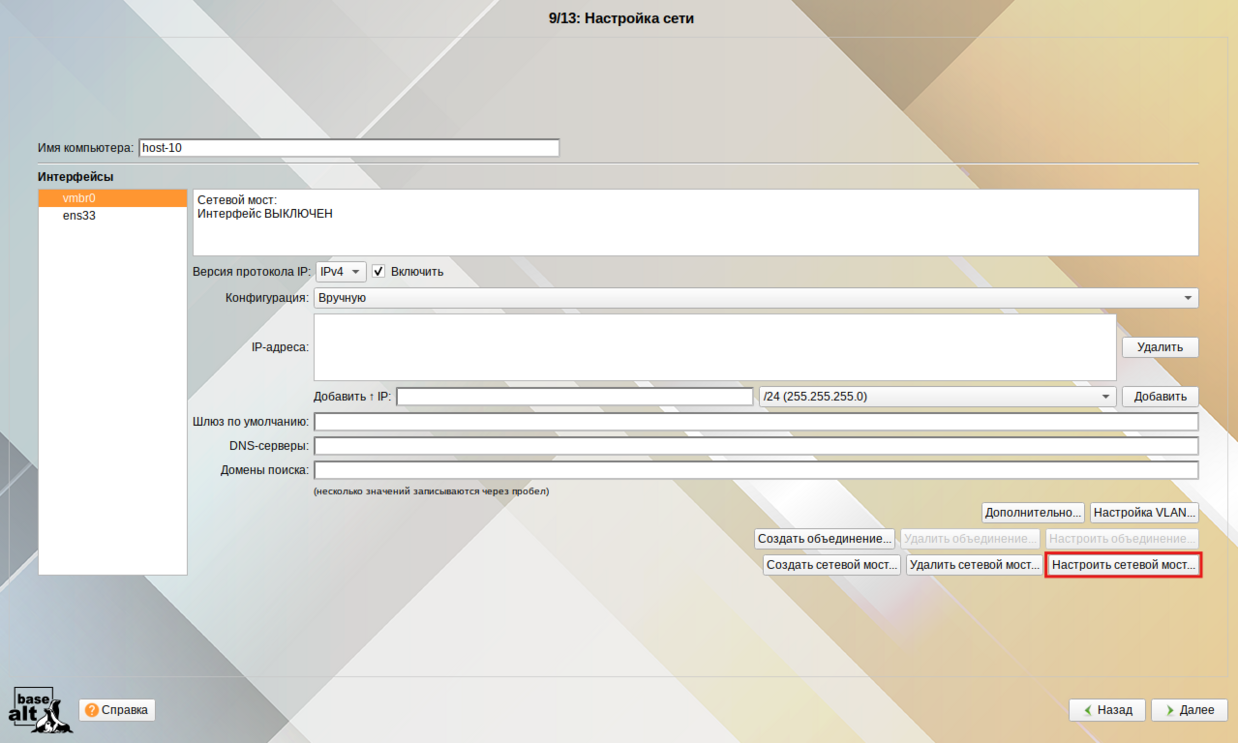The image size is (1238, 743).
Task: Click the Имя компьютера field
Action: pyautogui.click(x=348, y=148)
